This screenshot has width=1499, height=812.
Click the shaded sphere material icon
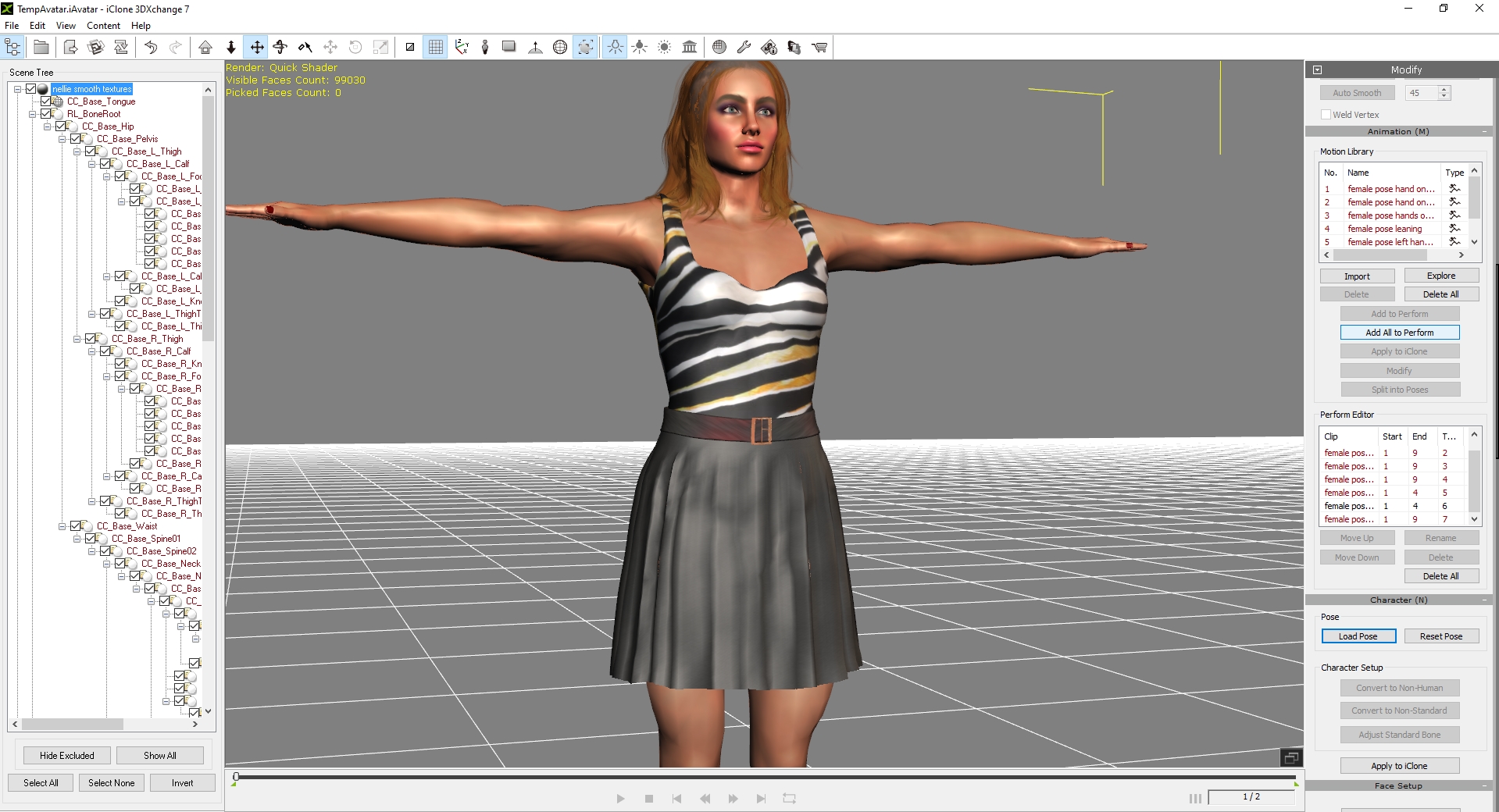719,48
